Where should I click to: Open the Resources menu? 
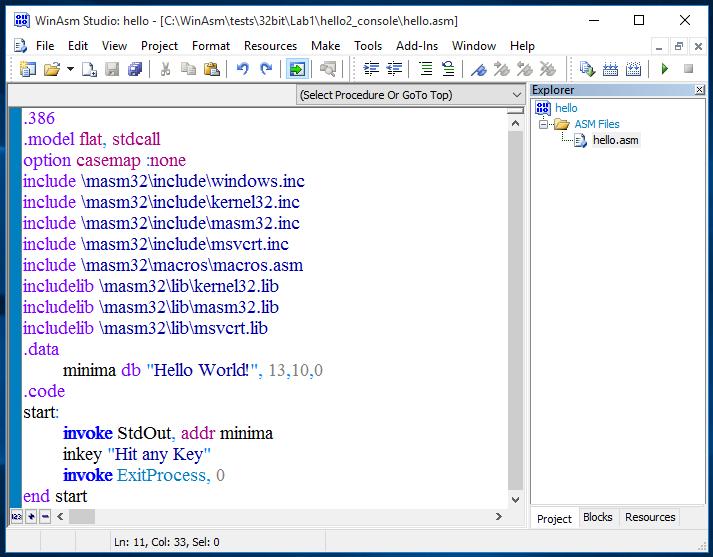click(x=270, y=46)
